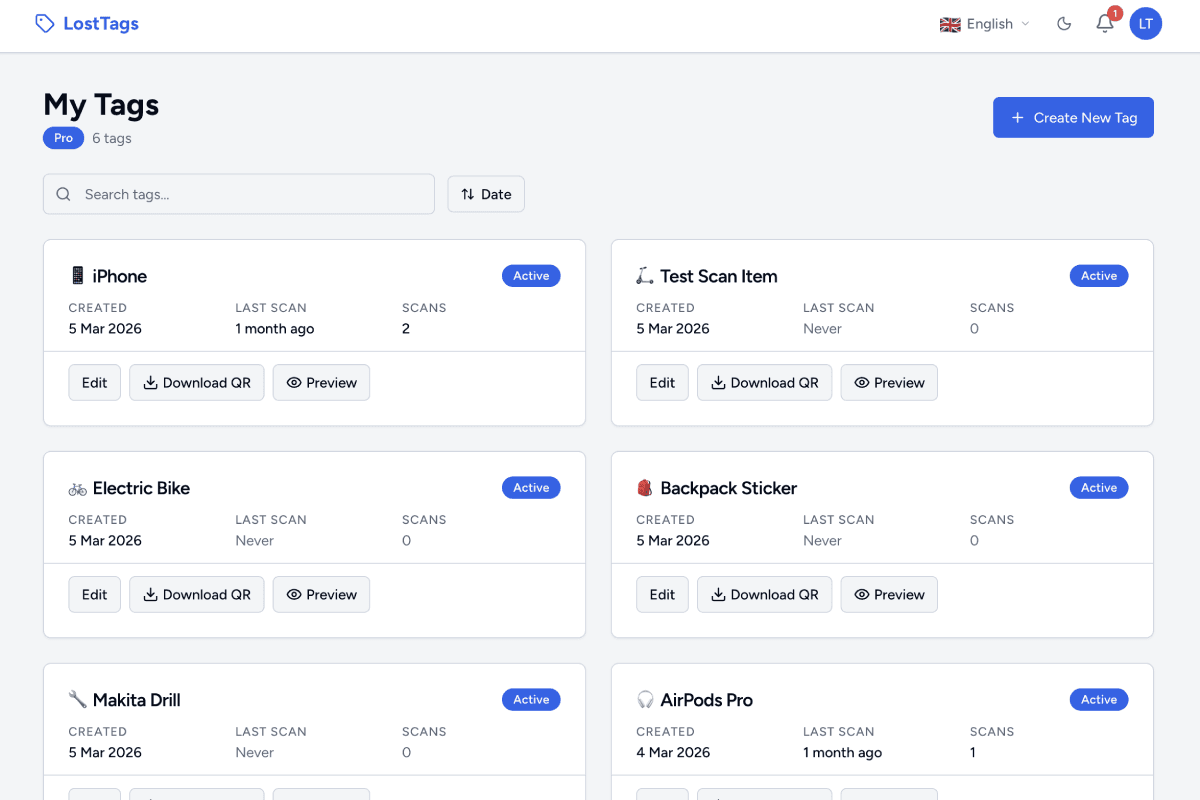The width and height of the screenshot is (1200, 800).
Task: Download QR for Electric Bike
Action: click(x=197, y=594)
